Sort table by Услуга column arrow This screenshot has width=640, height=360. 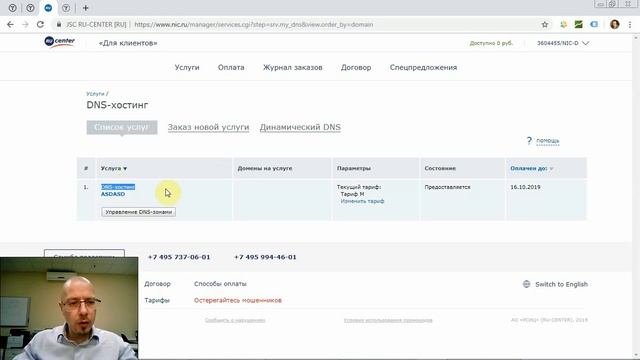pyautogui.click(x=125, y=169)
